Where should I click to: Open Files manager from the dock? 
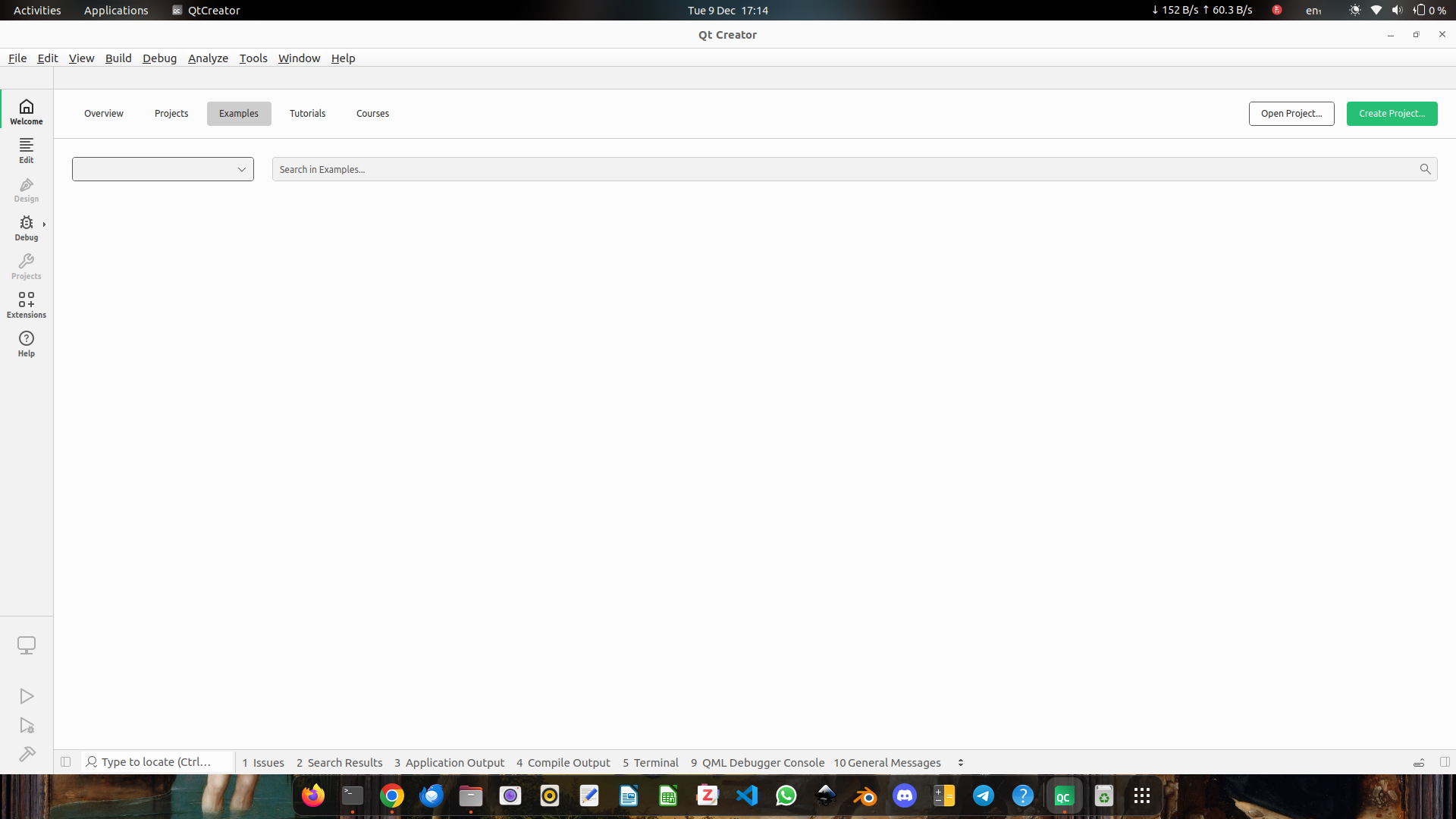pyautogui.click(x=471, y=795)
